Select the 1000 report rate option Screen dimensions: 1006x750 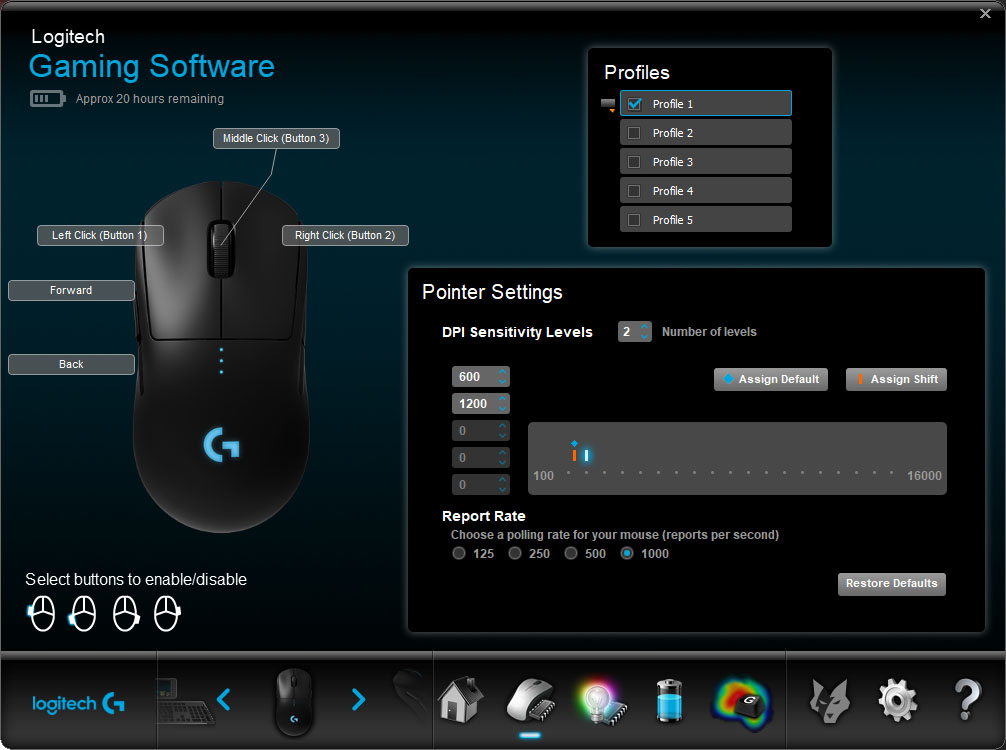(x=627, y=553)
